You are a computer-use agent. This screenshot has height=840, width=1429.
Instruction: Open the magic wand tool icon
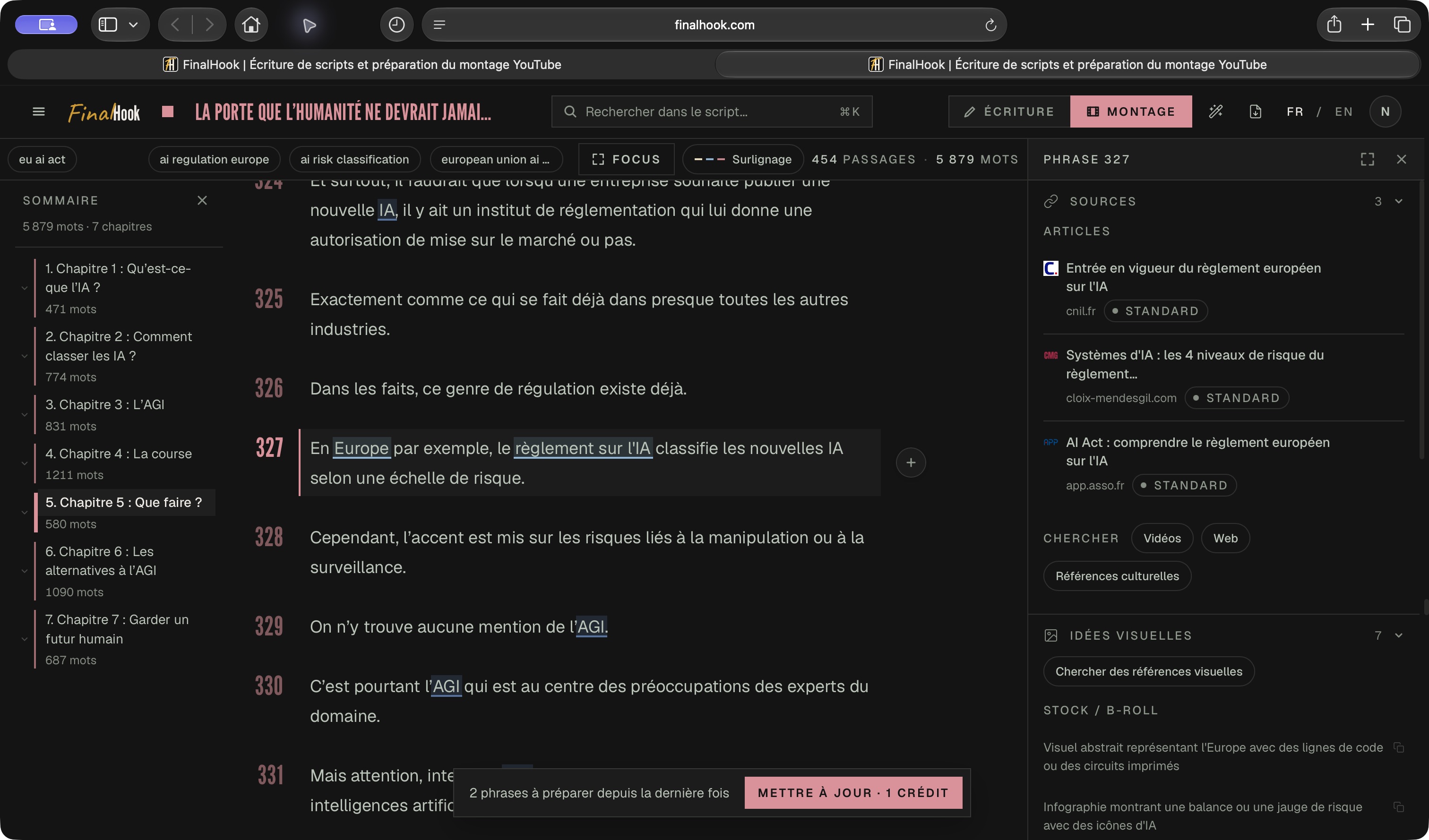pos(1215,111)
